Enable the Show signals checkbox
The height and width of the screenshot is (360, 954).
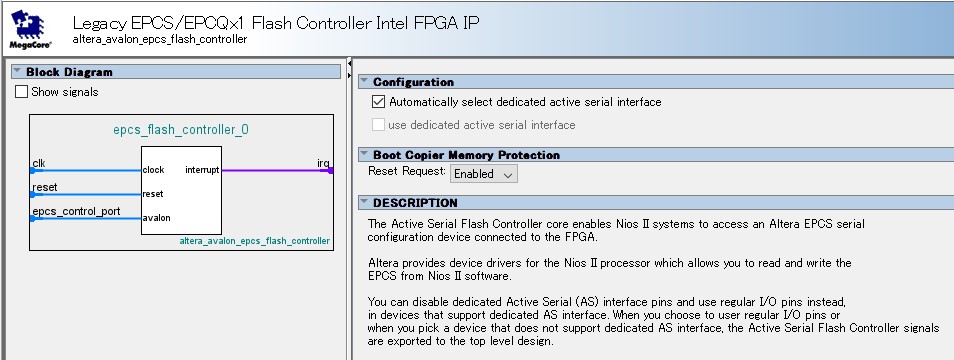21,92
